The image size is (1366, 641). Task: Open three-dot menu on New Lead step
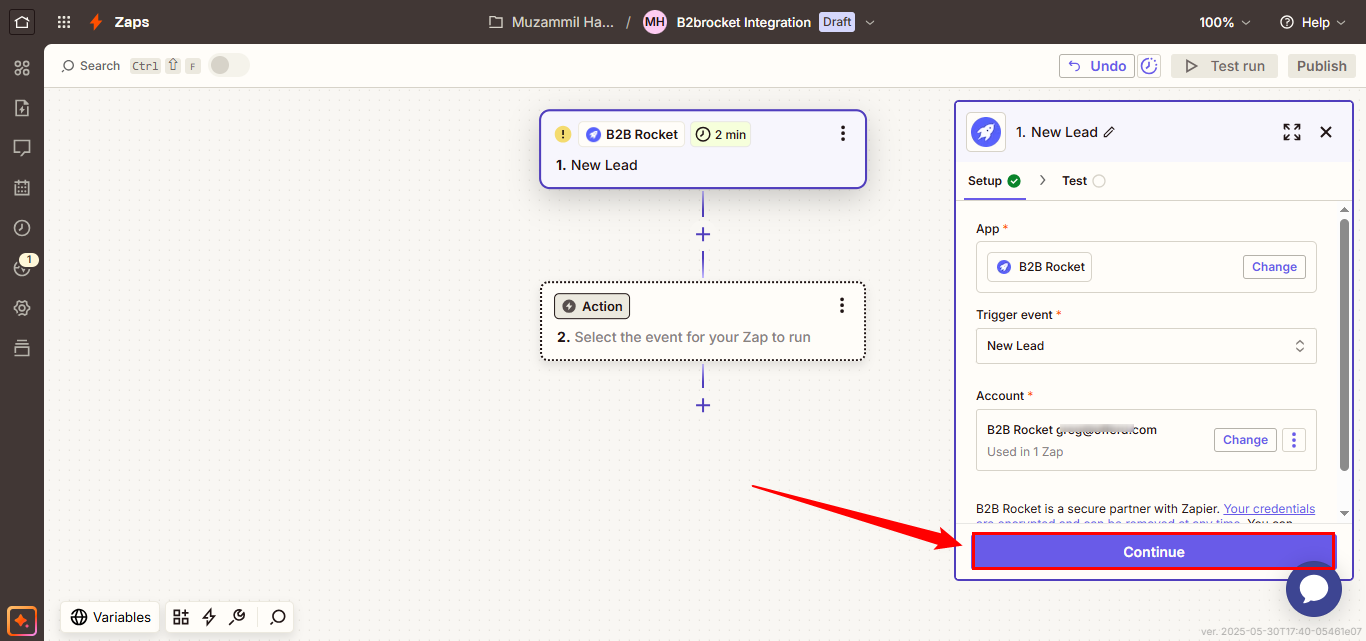coord(842,134)
